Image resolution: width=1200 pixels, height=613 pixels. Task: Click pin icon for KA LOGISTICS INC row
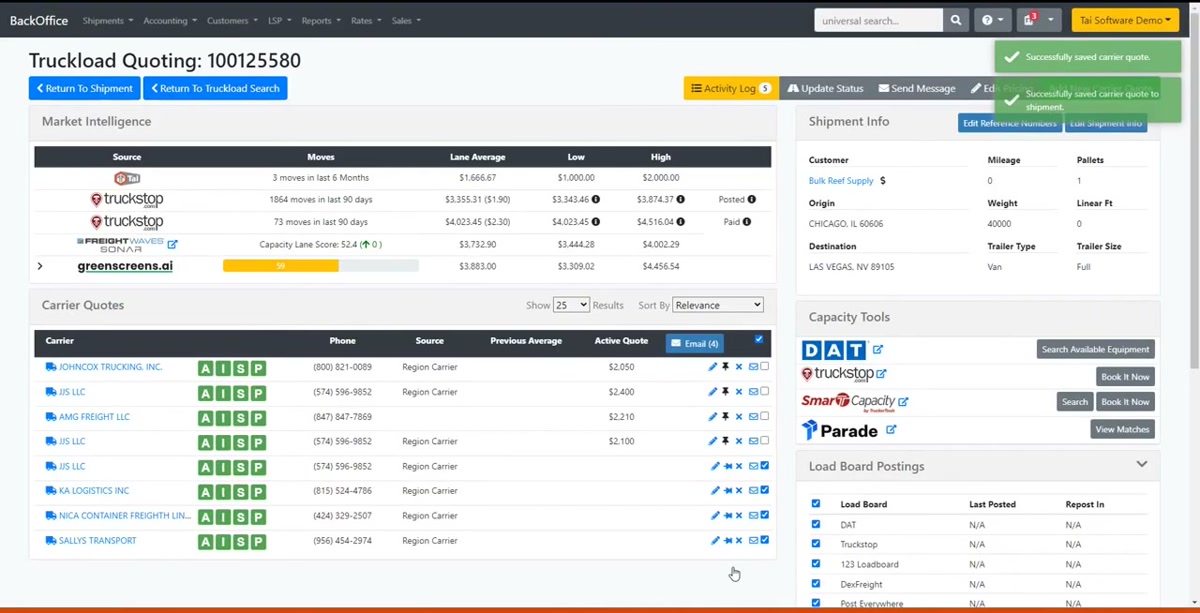[x=728, y=491]
